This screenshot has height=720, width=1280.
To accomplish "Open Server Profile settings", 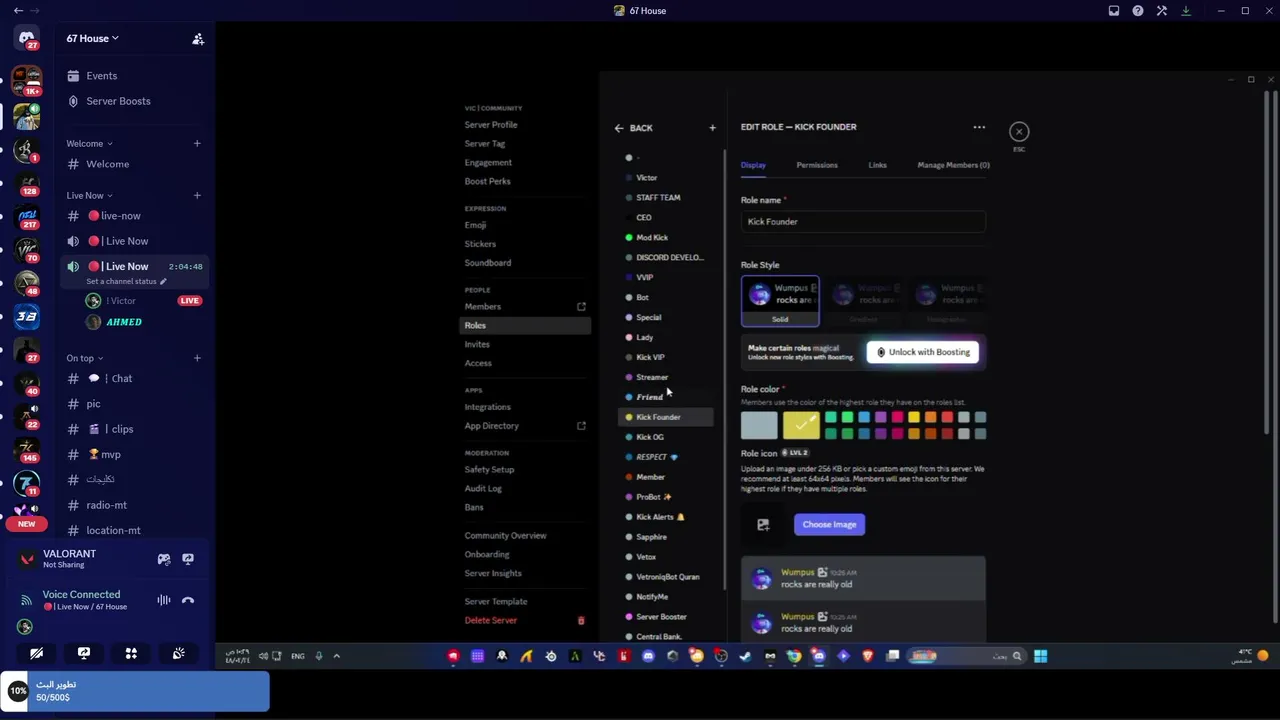I will coord(491,125).
